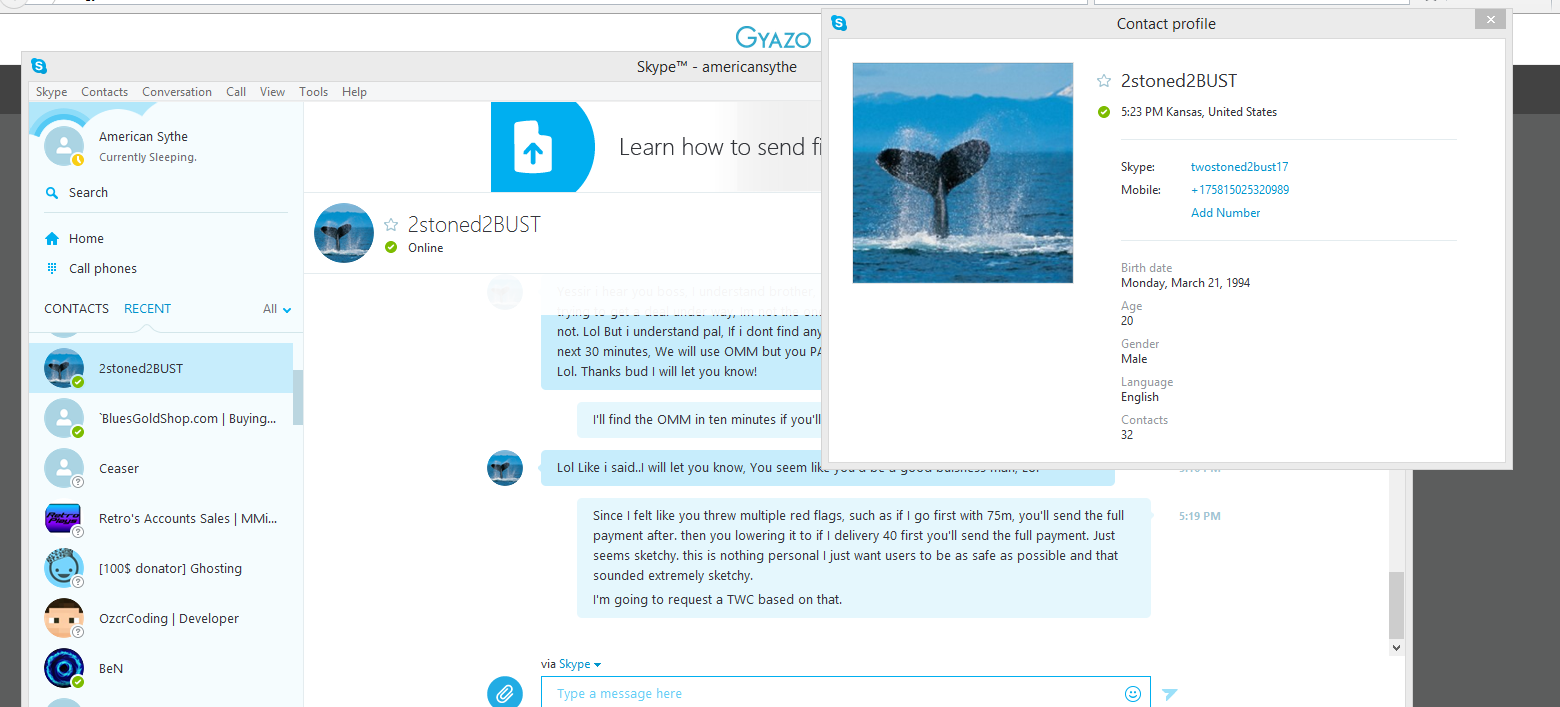This screenshot has width=1560, height=707.
Task: Click the mobile number +175815025320989
Action: (1240, 190)
